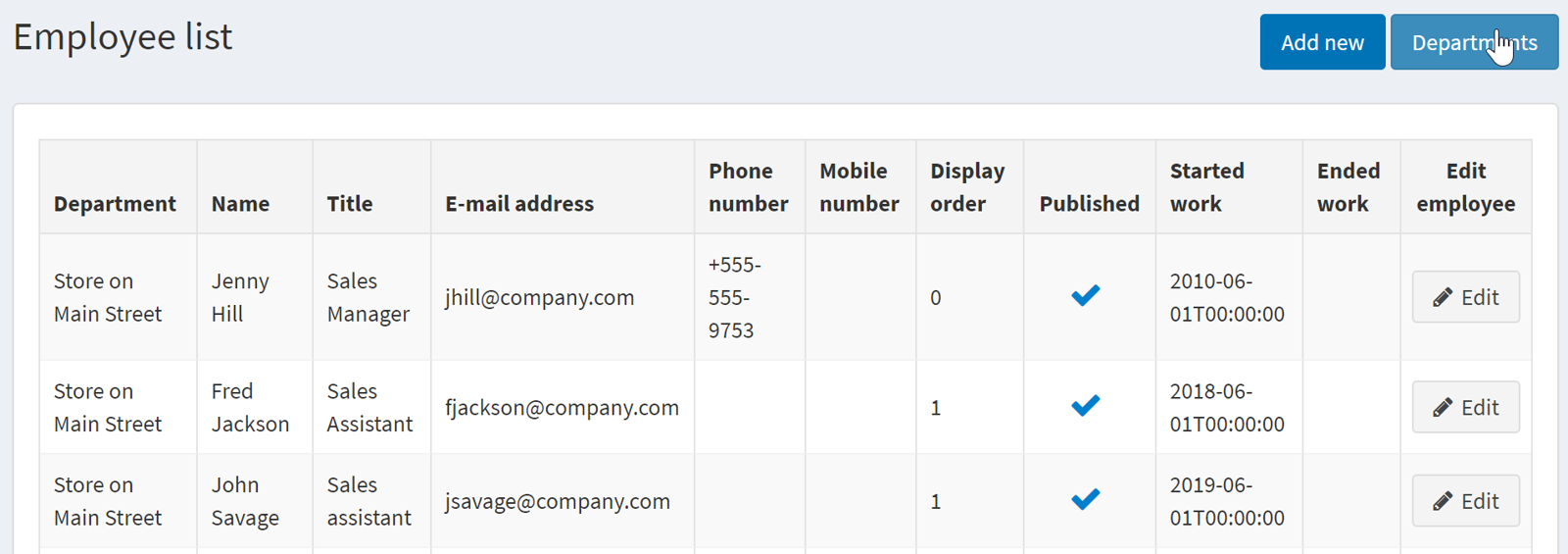Open the Departments page
This screenshot has width=1568, height=554.
coord(1474,42)
